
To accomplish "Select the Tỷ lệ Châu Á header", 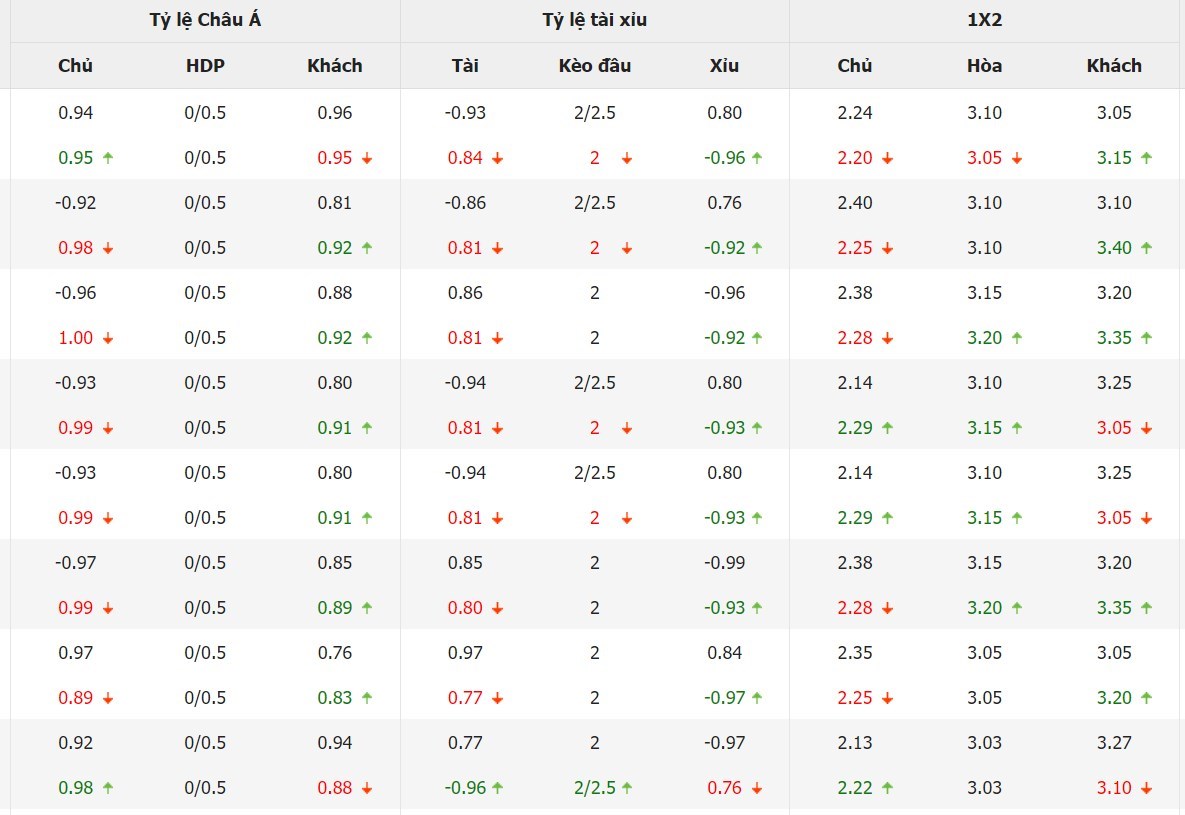I will pos(205,20).
